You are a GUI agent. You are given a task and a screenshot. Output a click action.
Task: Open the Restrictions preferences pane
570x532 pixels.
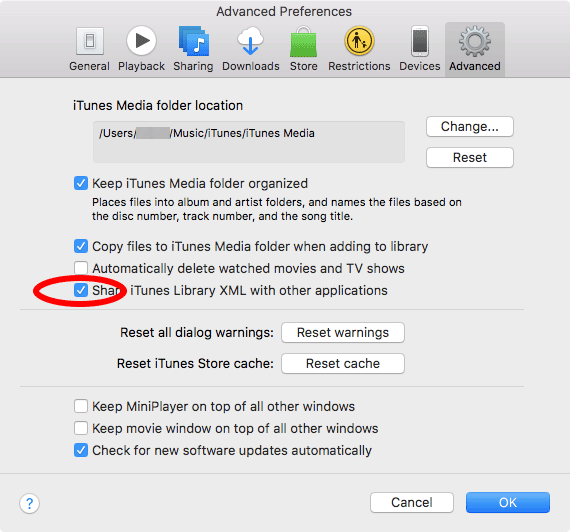coord(359,49)
